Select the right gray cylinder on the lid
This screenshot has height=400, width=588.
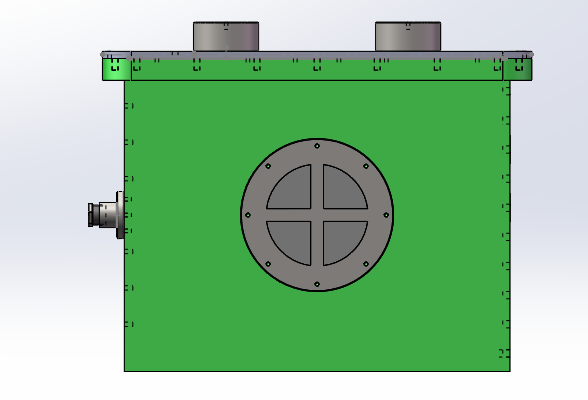408,36
